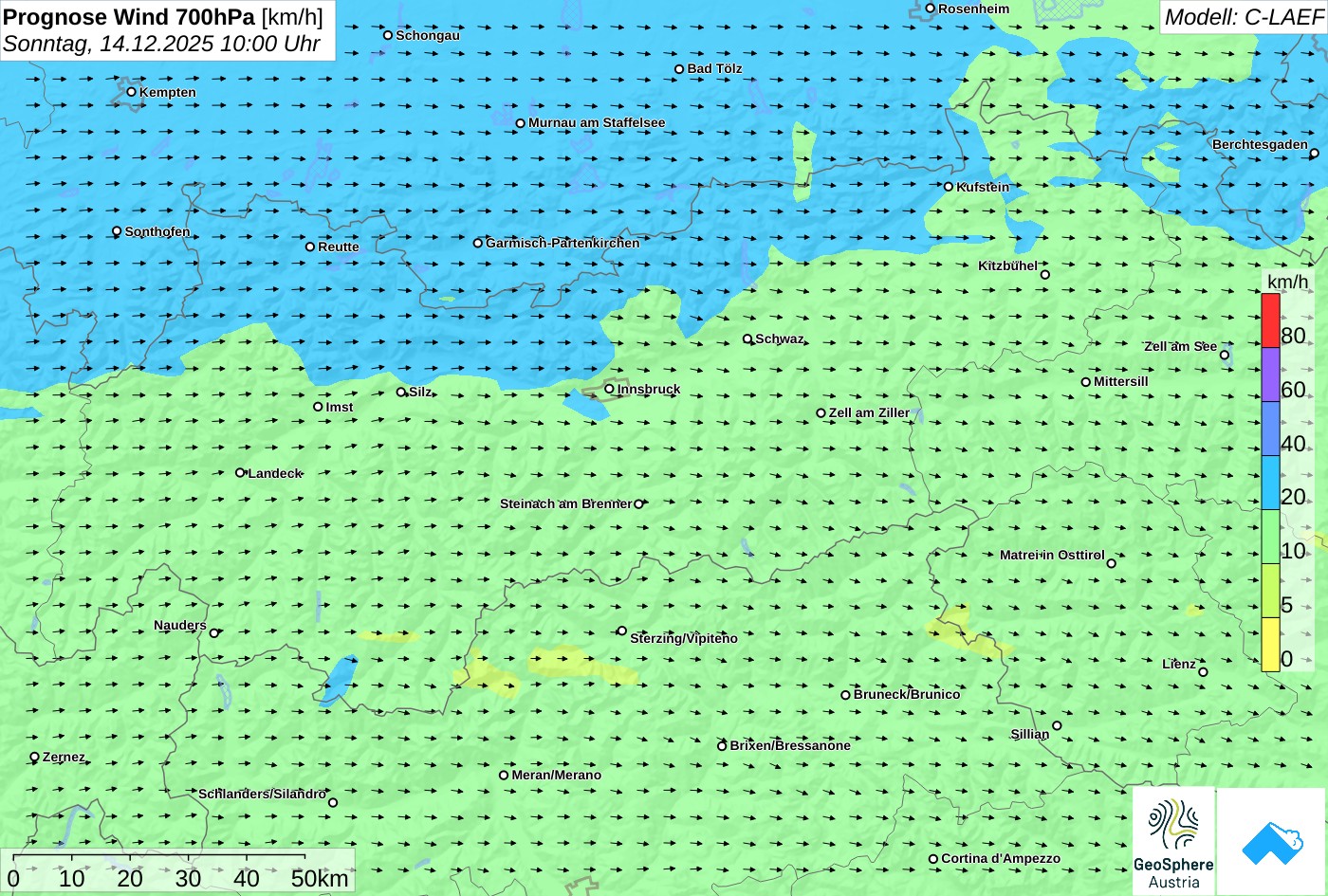This screenshot has width=1328, height=896.
Task: Click the 'Cortina d'Ampezzo' label
Action: (x=1001, y=859)
